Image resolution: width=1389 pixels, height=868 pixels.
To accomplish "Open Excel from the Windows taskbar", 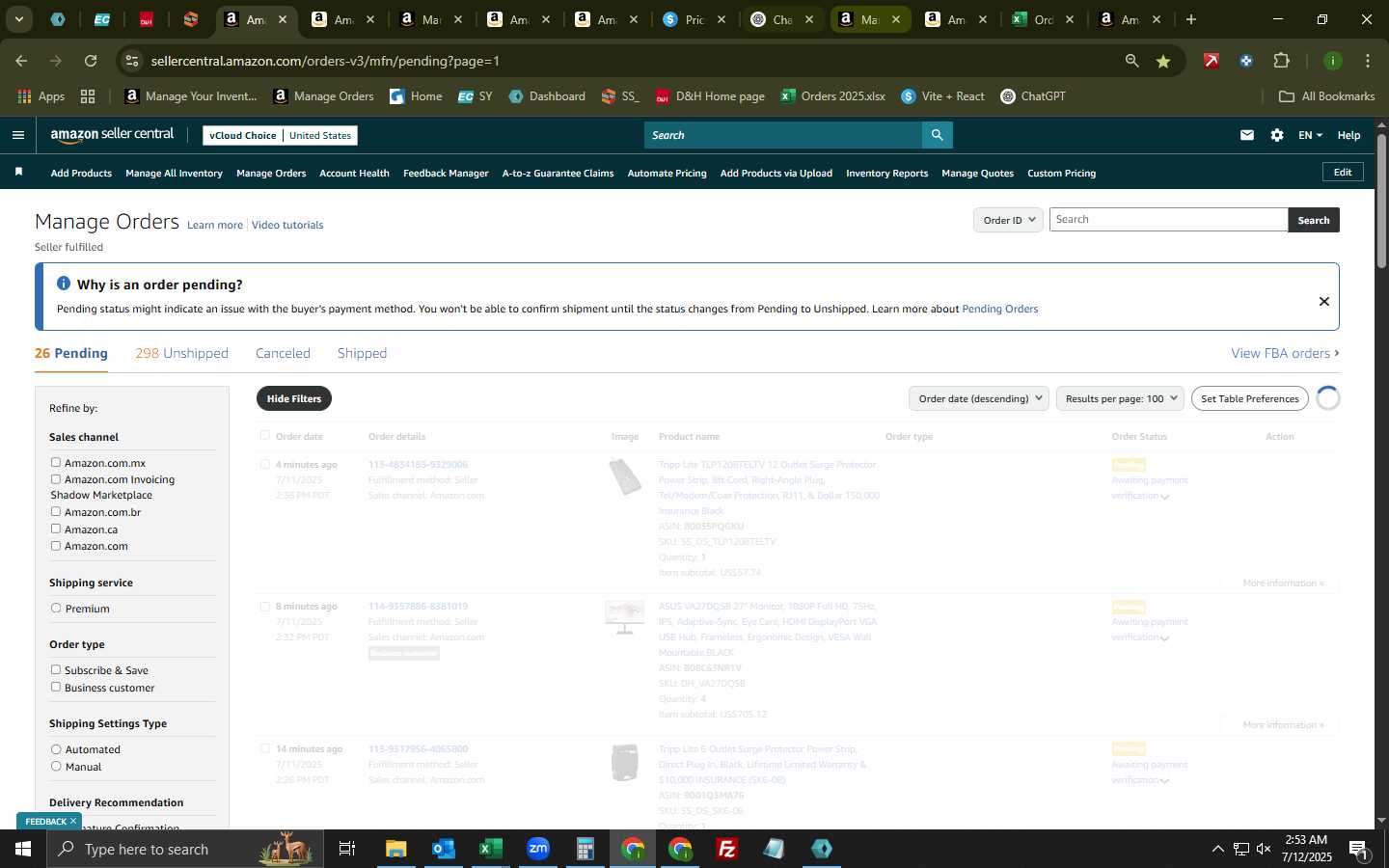I will [490, 849].
